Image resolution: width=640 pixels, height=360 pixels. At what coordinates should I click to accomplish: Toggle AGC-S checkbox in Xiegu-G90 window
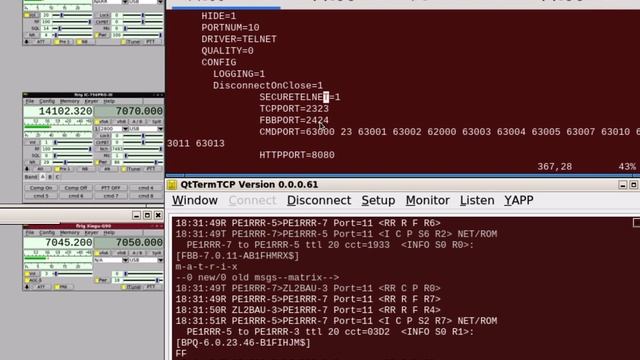click(x=33, y=280)
